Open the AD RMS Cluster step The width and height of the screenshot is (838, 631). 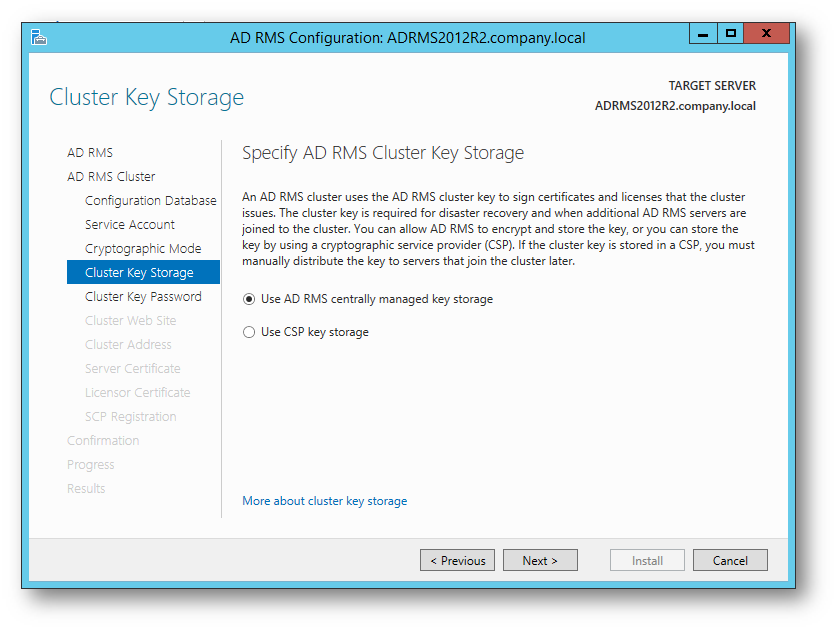coord(111,177)
